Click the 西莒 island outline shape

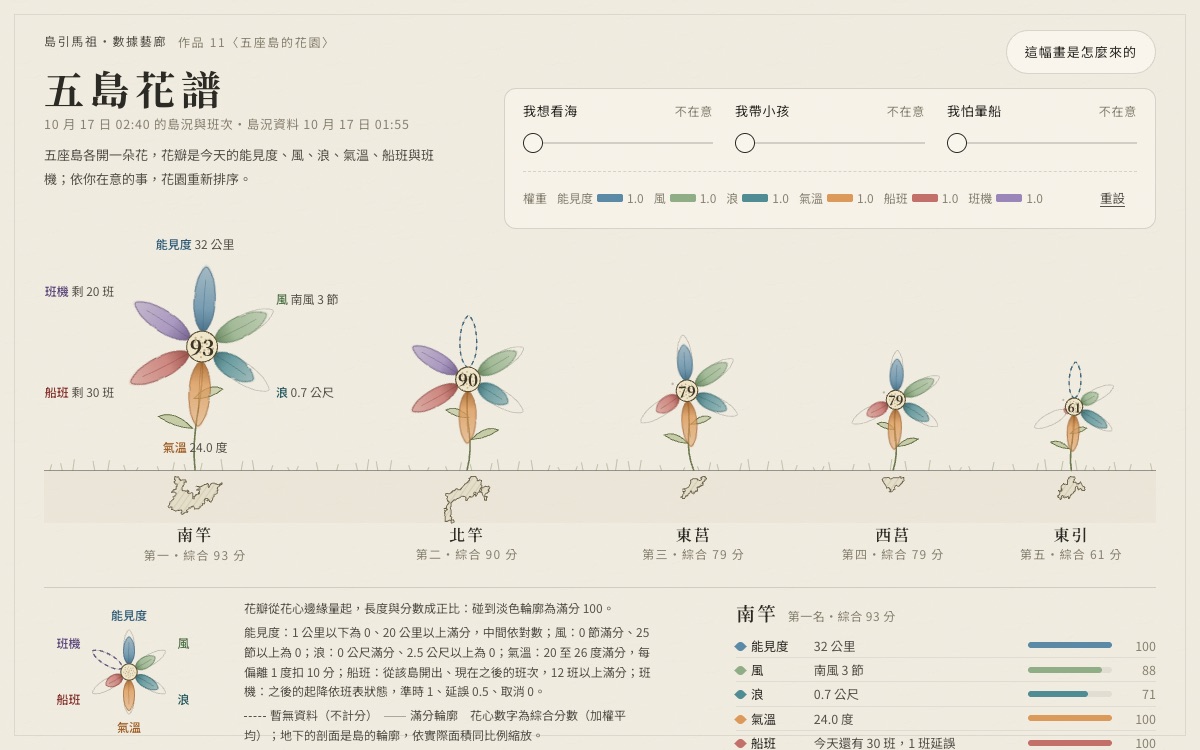point(893,483)
